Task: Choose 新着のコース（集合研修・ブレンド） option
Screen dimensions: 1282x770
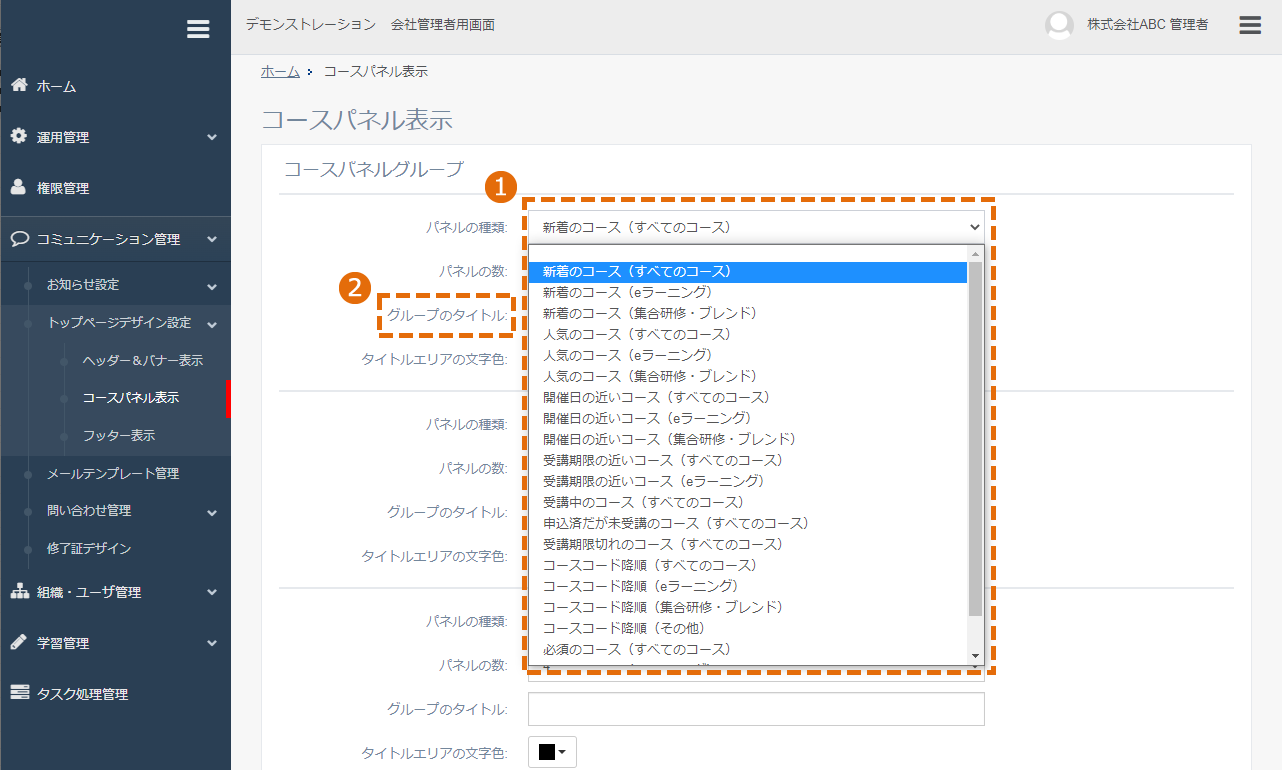Action: [748, 313]
